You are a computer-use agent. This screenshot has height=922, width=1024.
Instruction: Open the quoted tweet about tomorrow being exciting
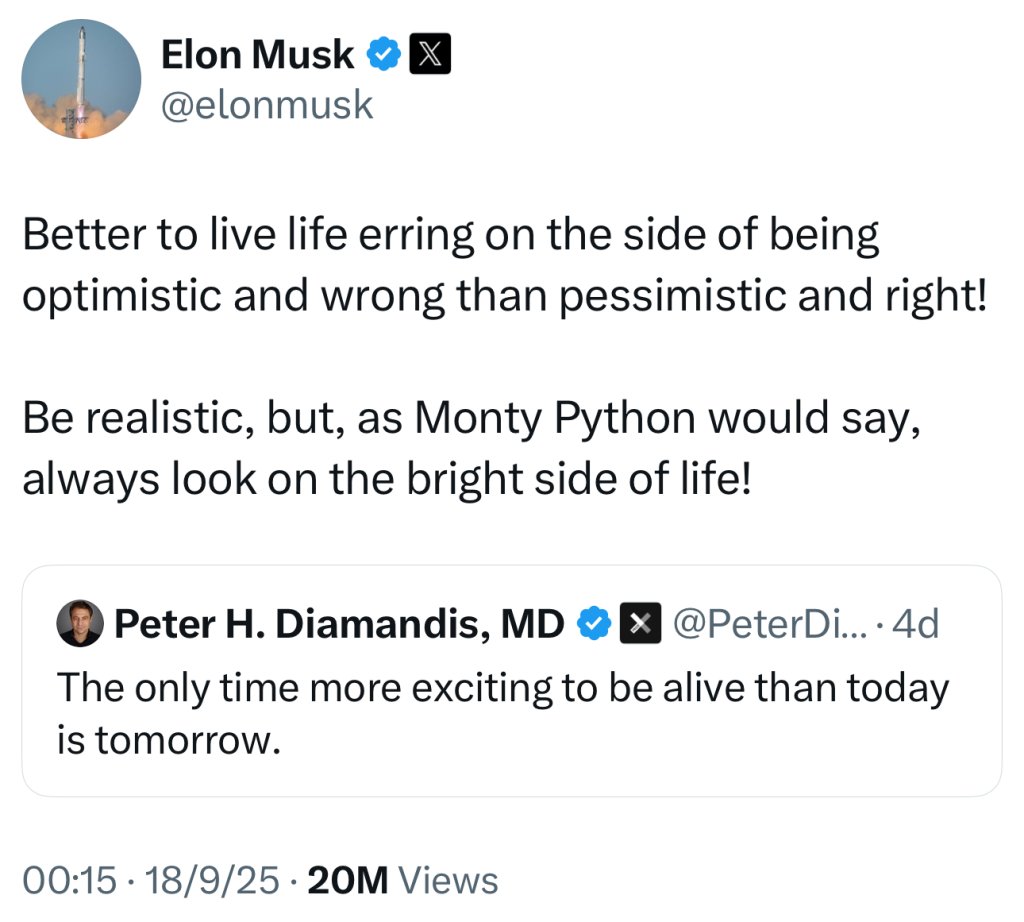510,712
